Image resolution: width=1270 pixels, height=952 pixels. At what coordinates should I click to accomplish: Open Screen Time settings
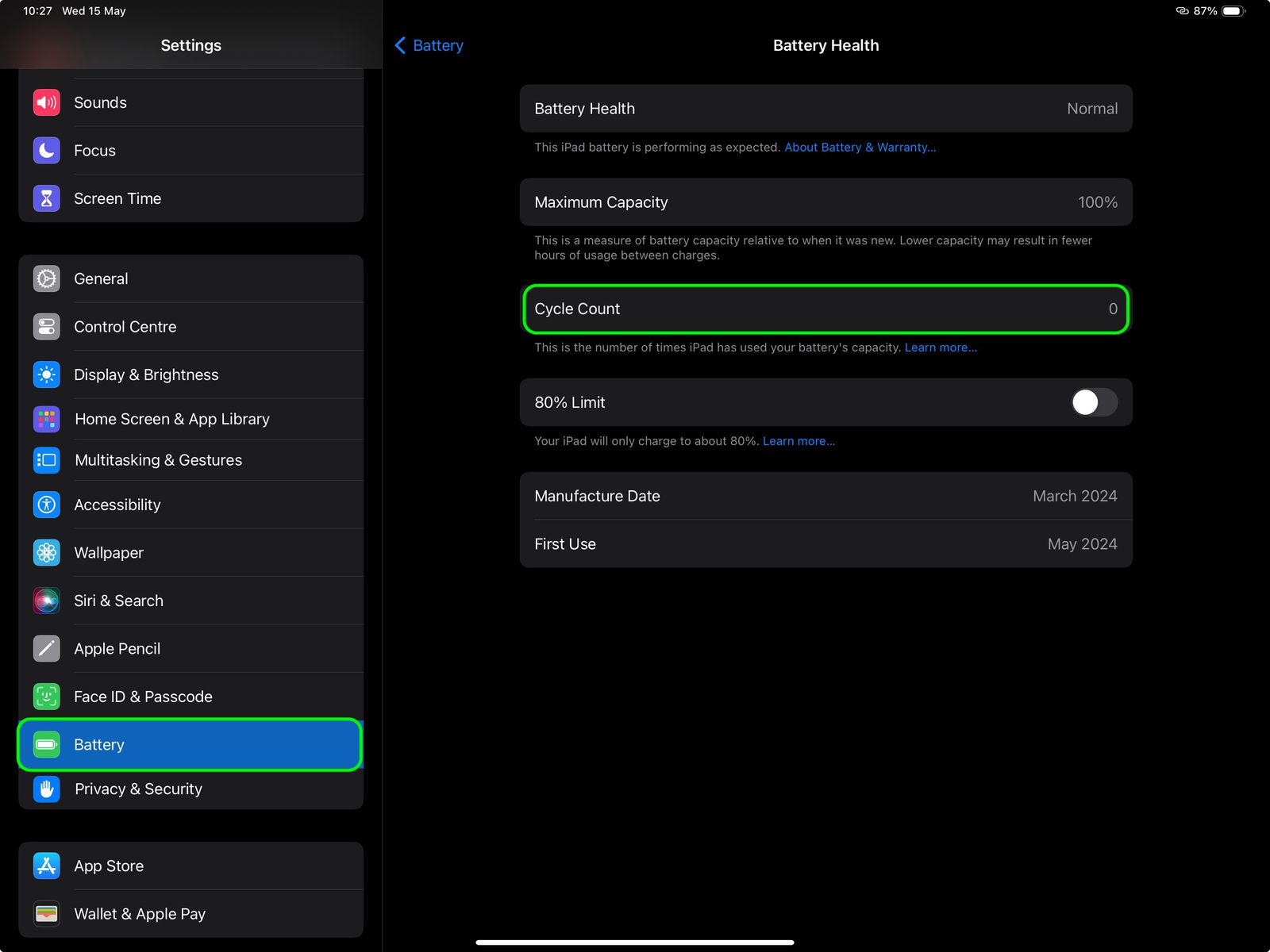pos(117,198)
